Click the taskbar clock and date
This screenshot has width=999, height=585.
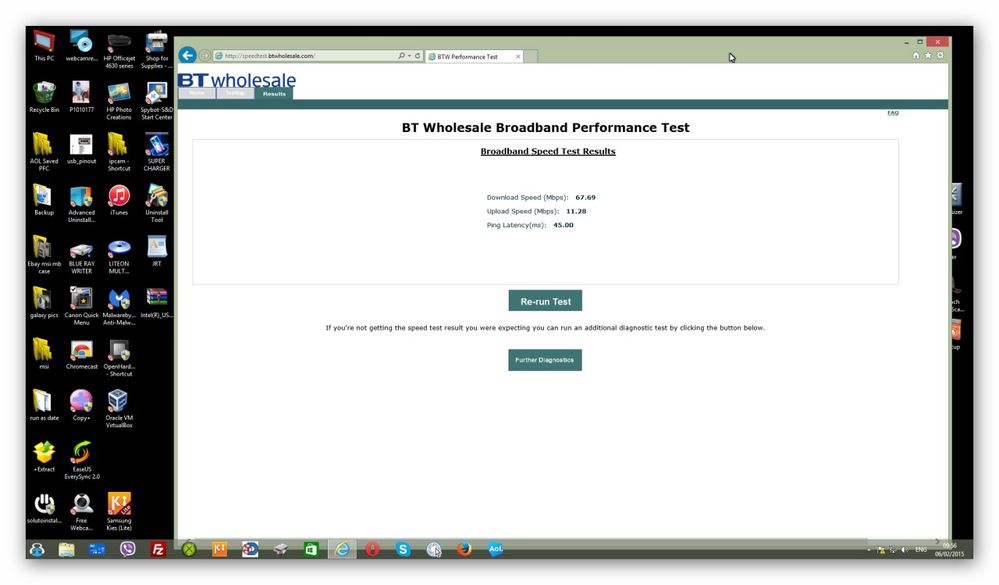pos(949,550)
